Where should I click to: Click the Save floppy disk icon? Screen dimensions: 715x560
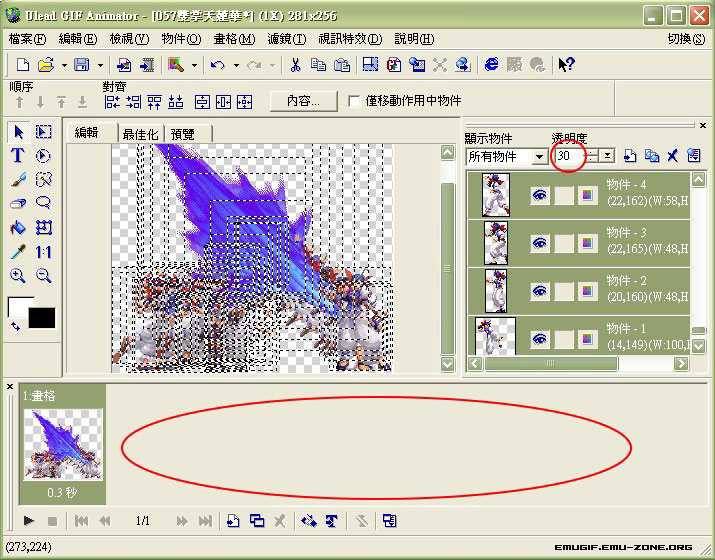82,65
